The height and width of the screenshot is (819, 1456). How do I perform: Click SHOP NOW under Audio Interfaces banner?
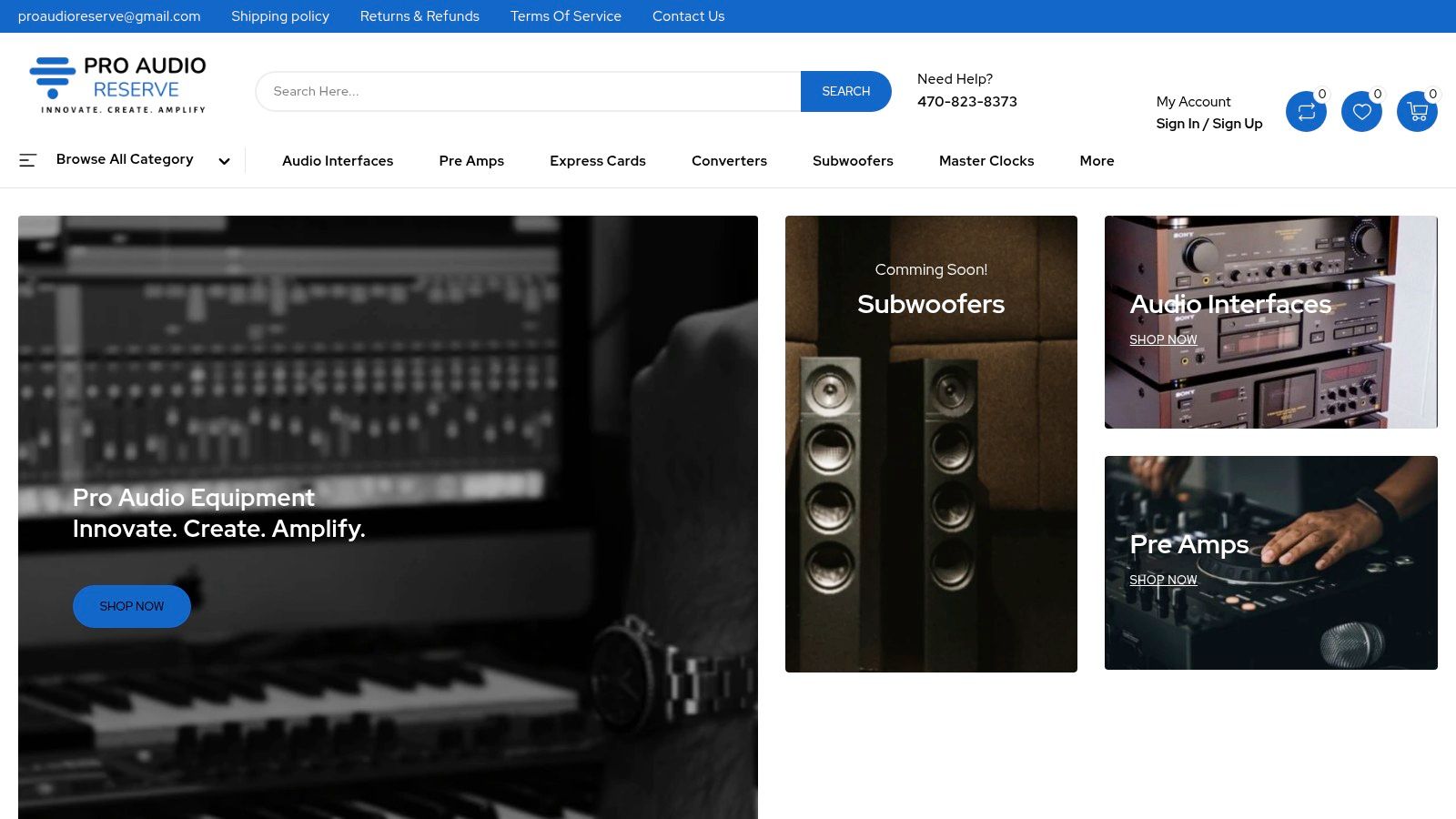(x=1163, y=339)
